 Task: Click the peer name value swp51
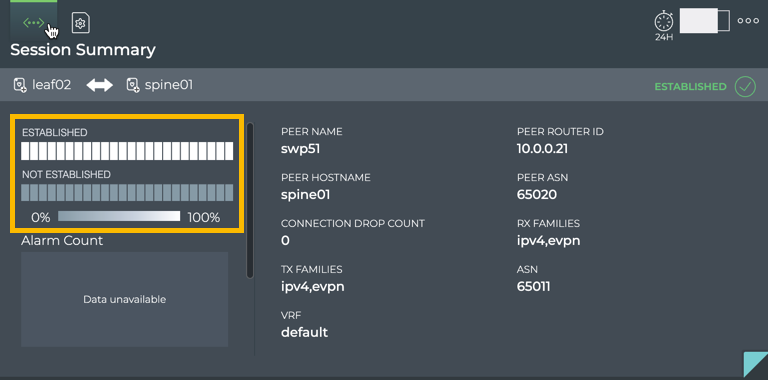[x=300, y=149]
